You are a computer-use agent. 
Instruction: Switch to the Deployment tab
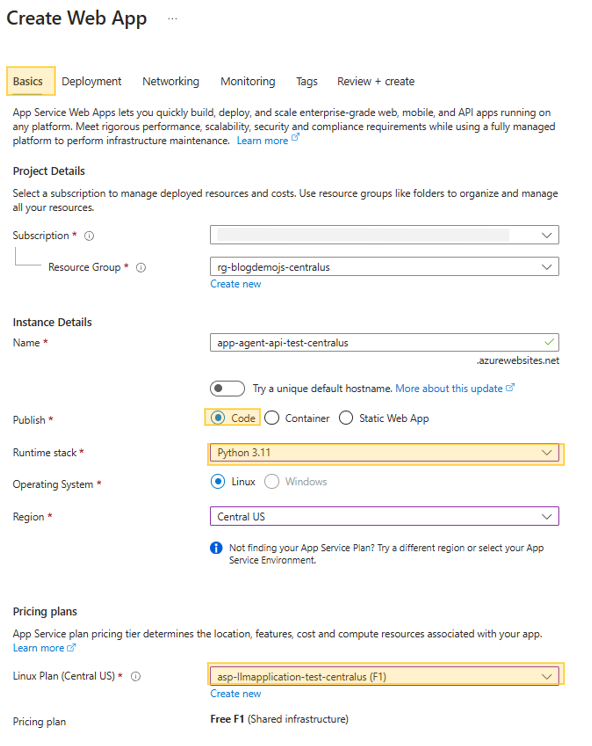click(91, 81)
